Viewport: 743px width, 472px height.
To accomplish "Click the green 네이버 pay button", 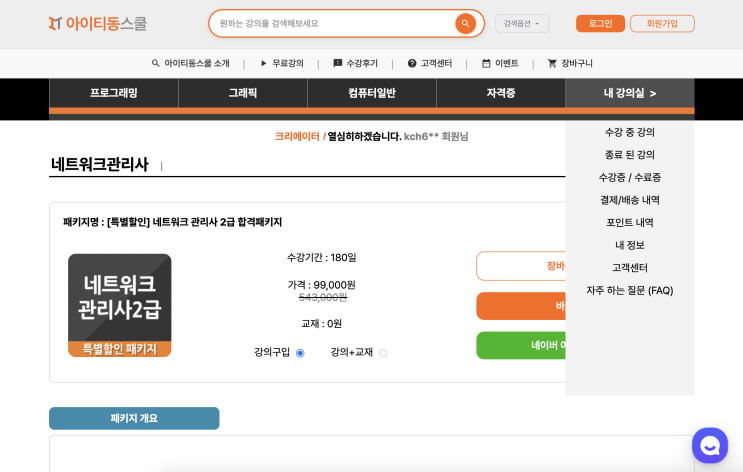I will 521,345.
